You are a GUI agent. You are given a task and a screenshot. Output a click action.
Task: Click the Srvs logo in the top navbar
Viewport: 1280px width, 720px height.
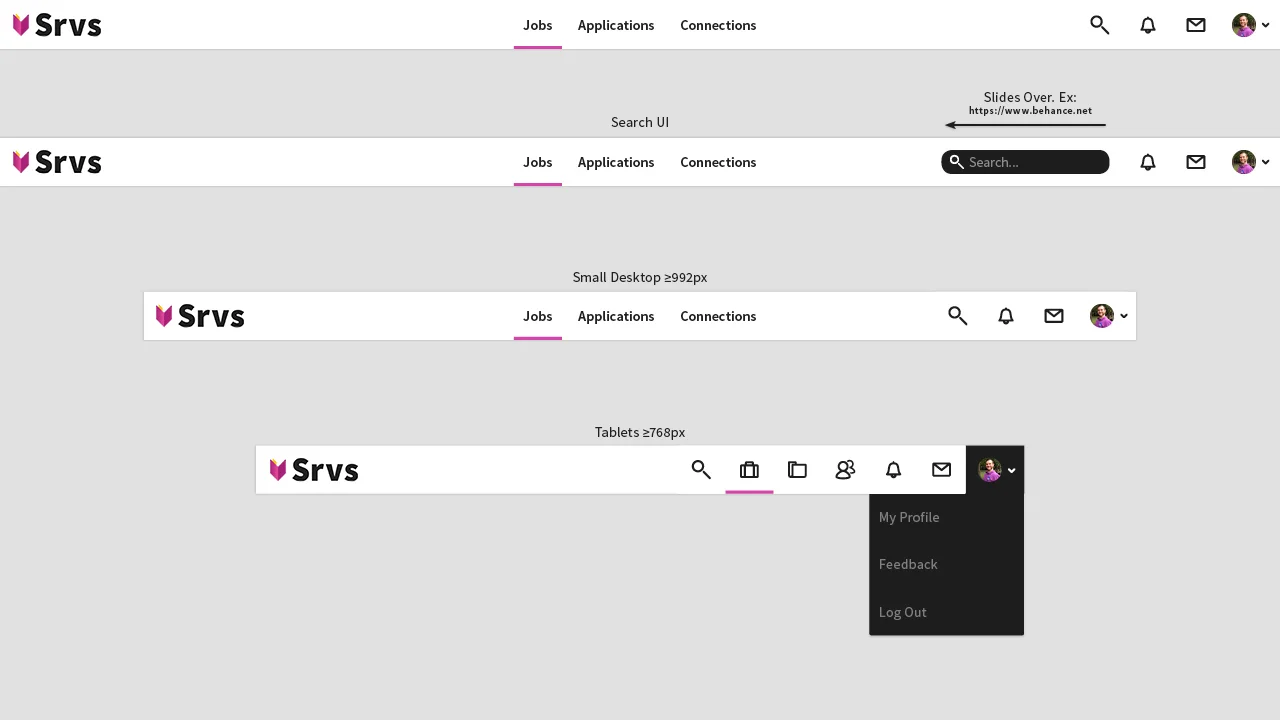pyautogui.click(x=56, y=24)
